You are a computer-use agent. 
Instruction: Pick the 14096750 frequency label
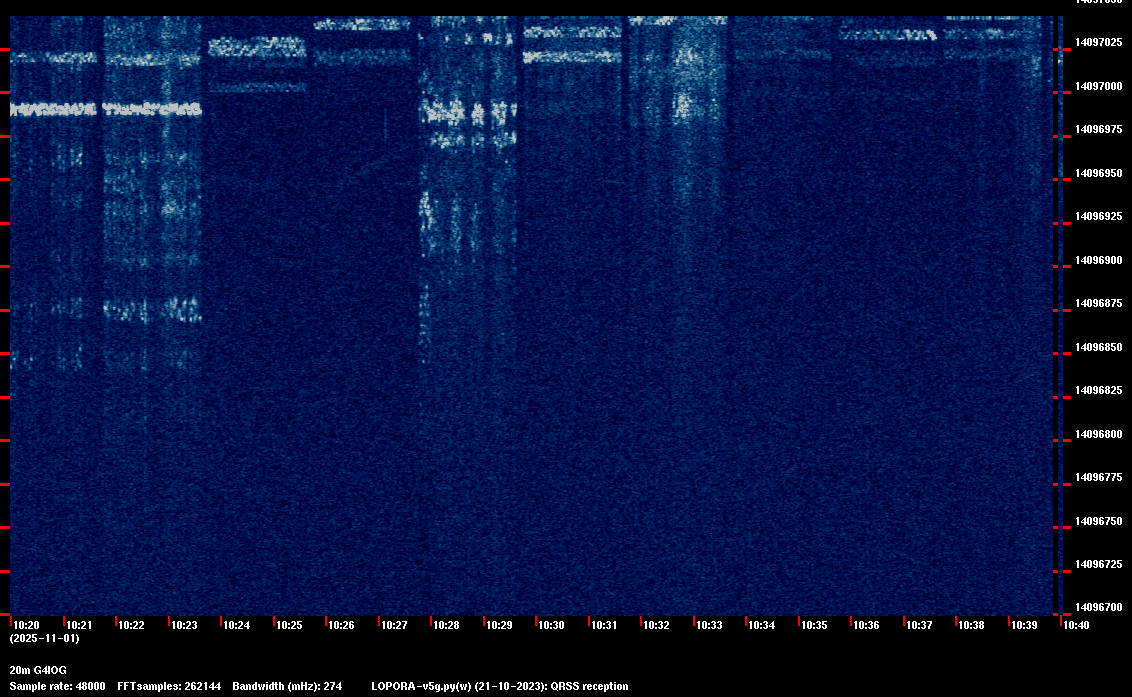[x=1099, y=521]
